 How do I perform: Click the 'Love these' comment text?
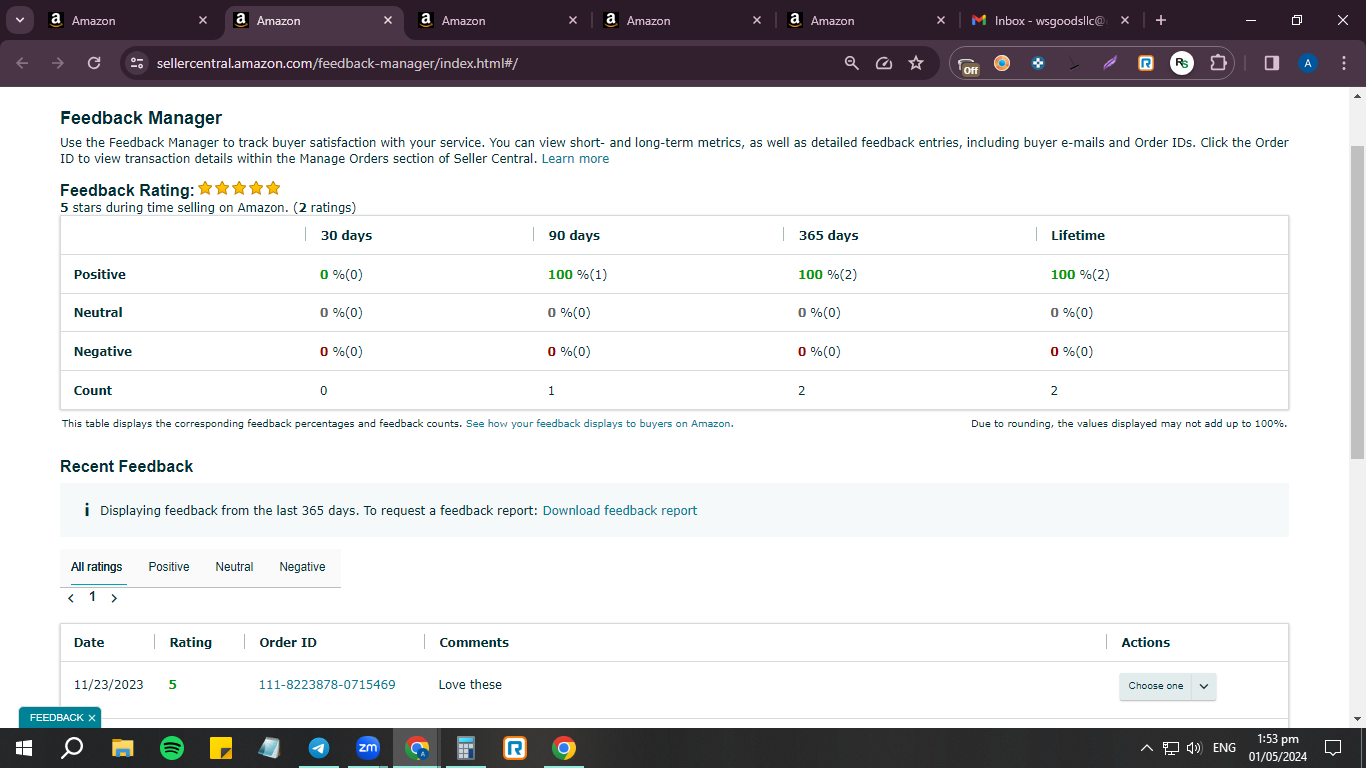point(470,685)
